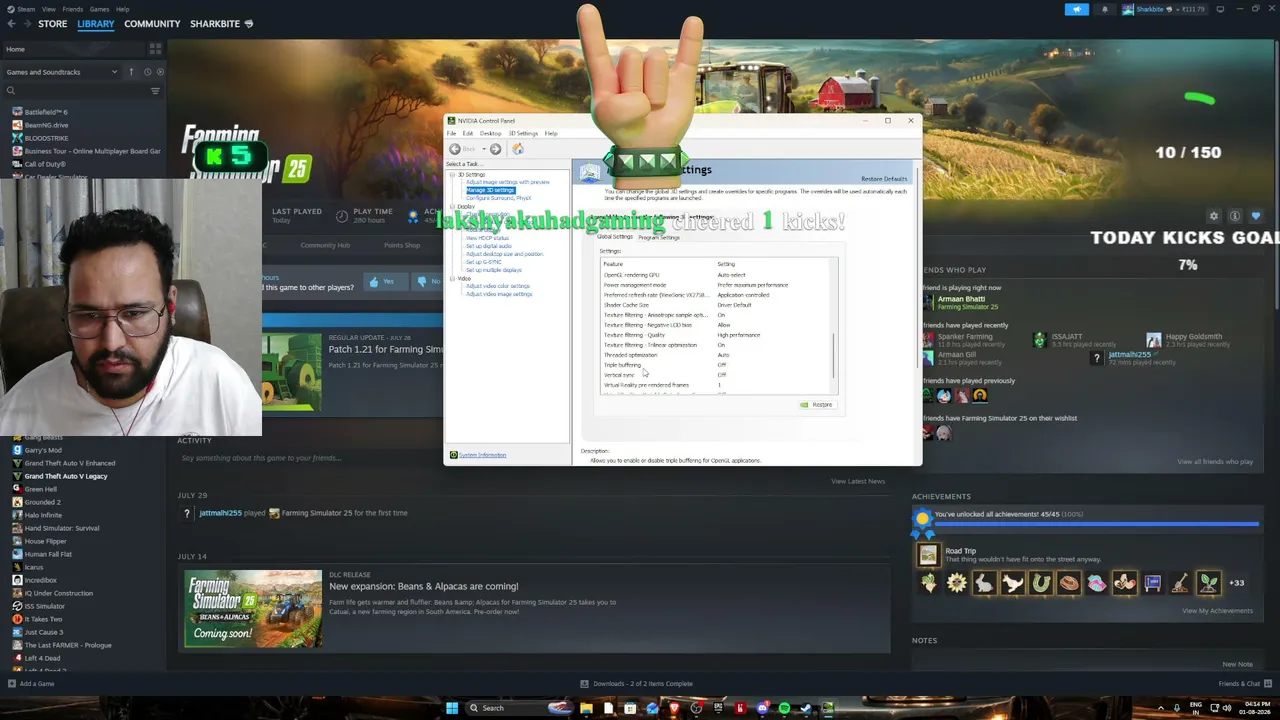Recommend the game with Yes button
1280x720 pixels.
[381, 282]
